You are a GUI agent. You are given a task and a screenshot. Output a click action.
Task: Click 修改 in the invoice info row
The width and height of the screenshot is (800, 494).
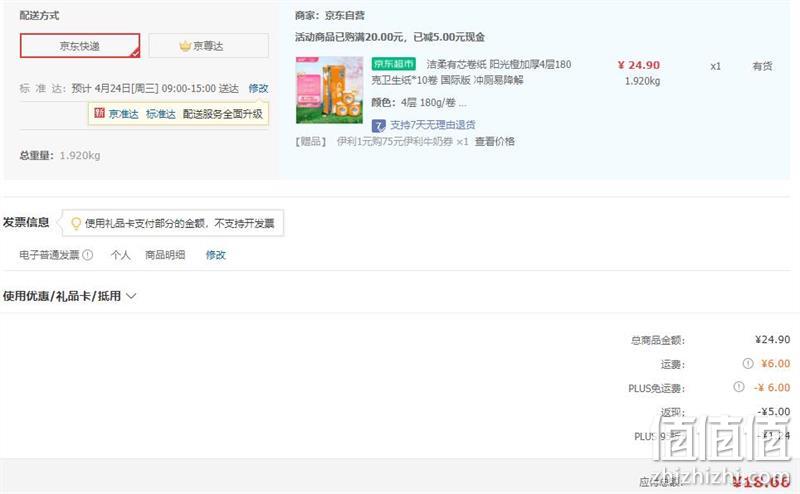click(x=215, y=255)
